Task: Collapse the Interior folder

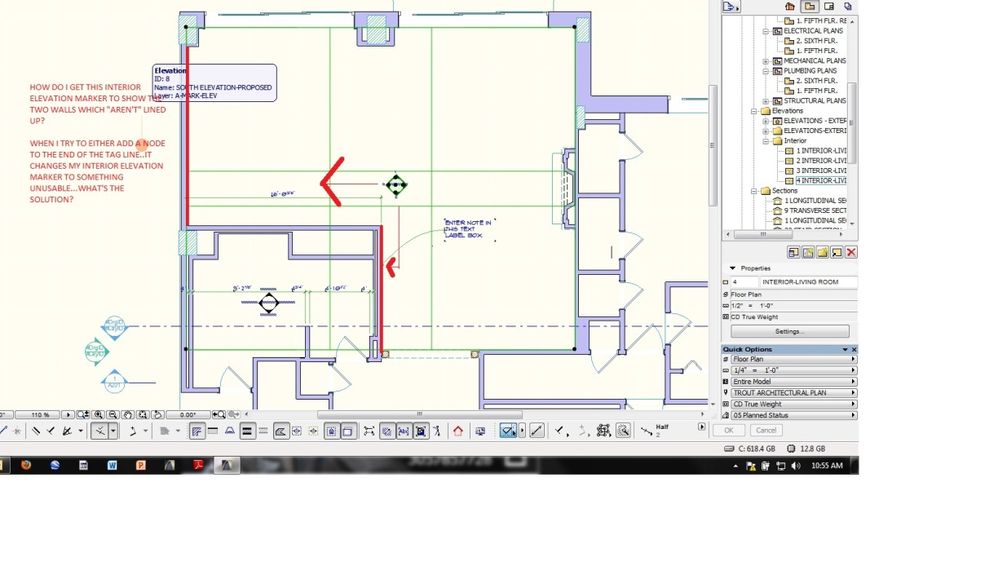Action: (766, 141)
